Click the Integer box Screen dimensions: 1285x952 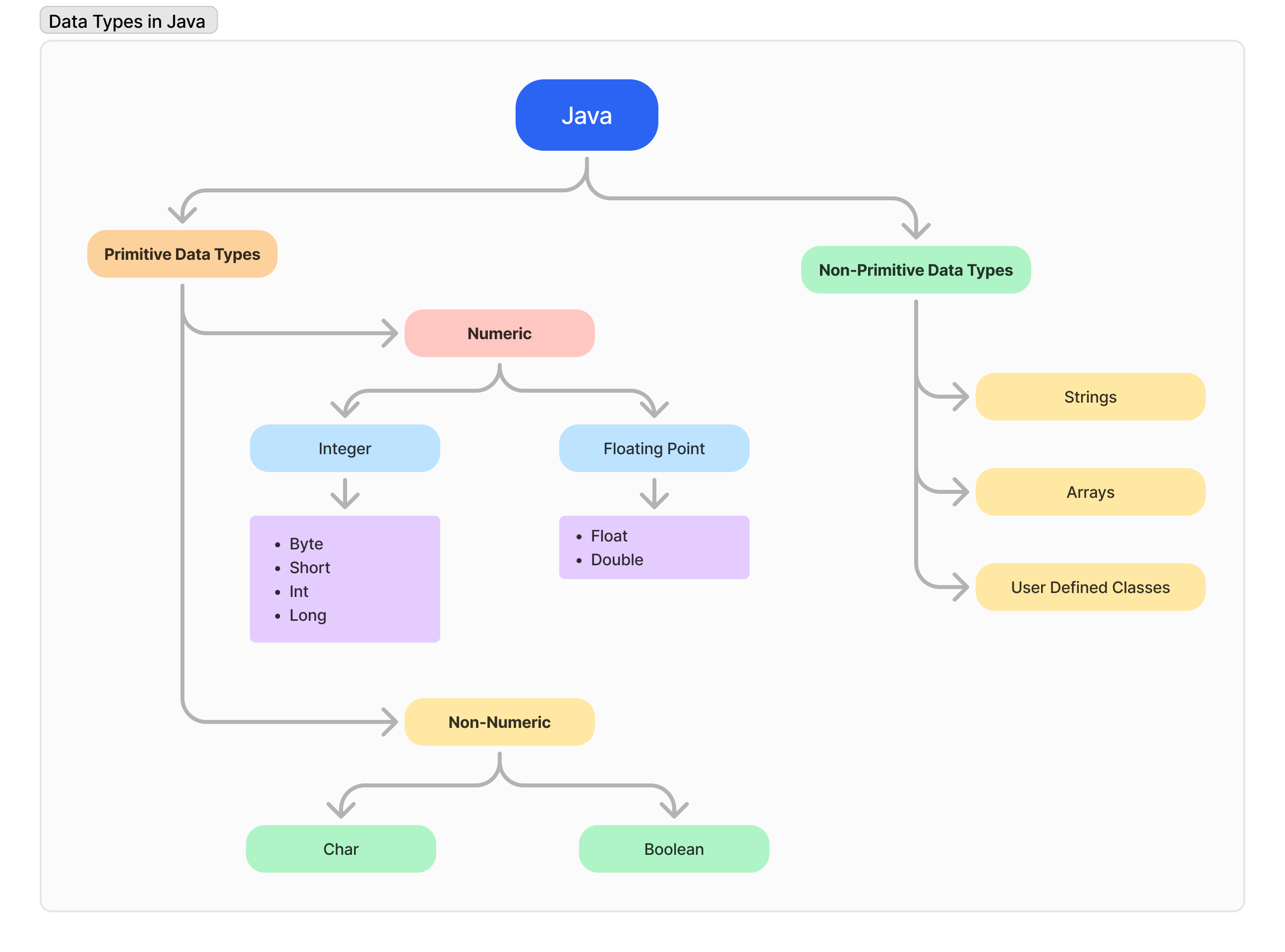point(345,448)
